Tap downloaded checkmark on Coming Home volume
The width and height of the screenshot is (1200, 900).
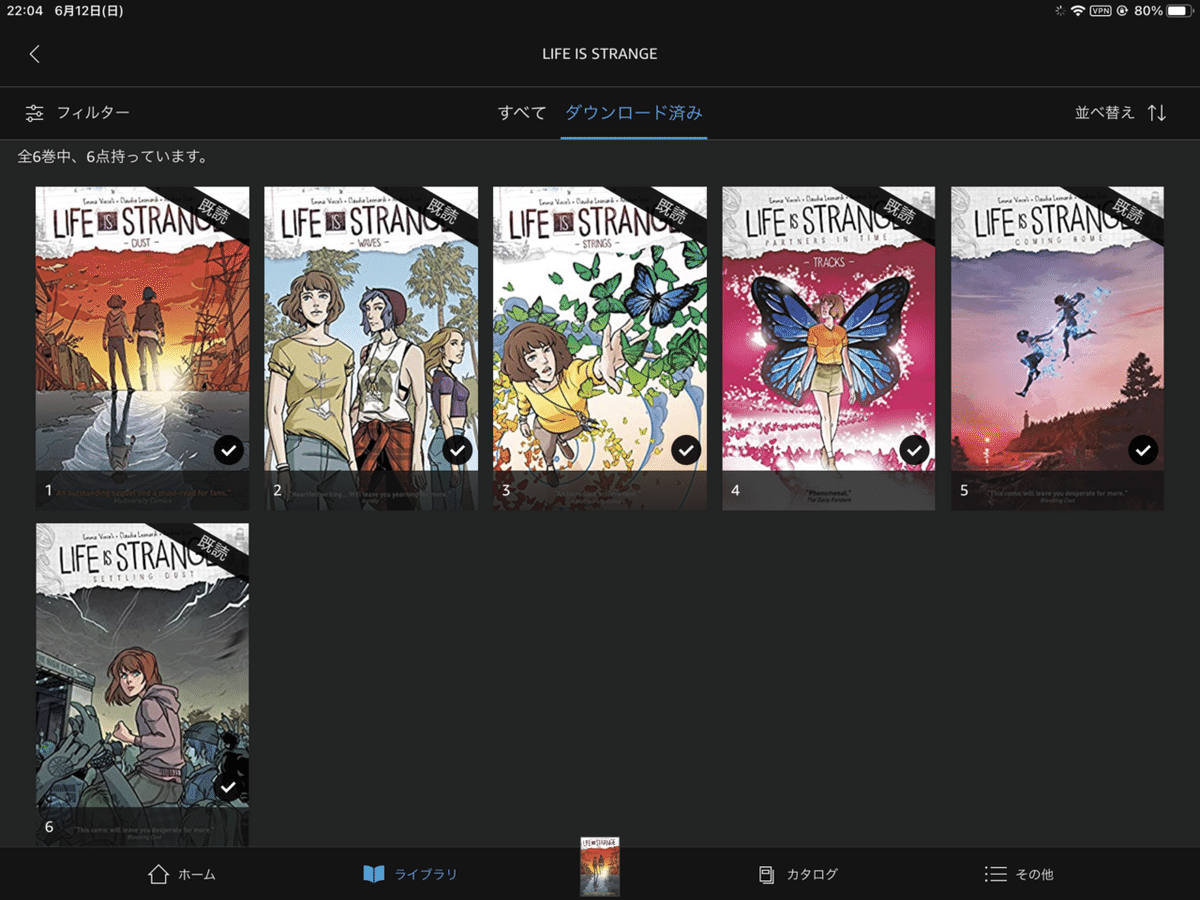(x=1143, y=450)
